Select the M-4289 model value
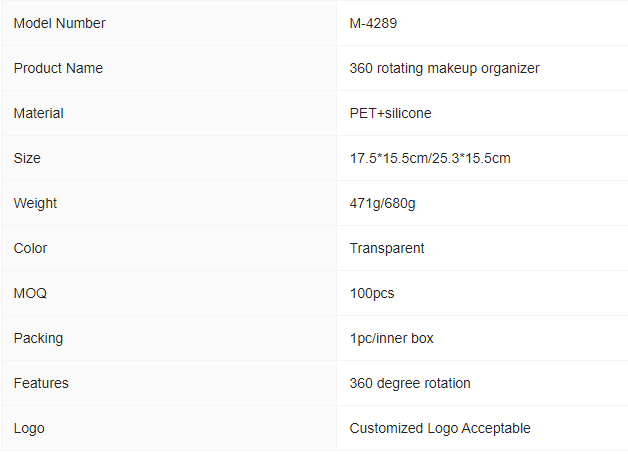The image size is (628, 454). click(x=373, y=23)
